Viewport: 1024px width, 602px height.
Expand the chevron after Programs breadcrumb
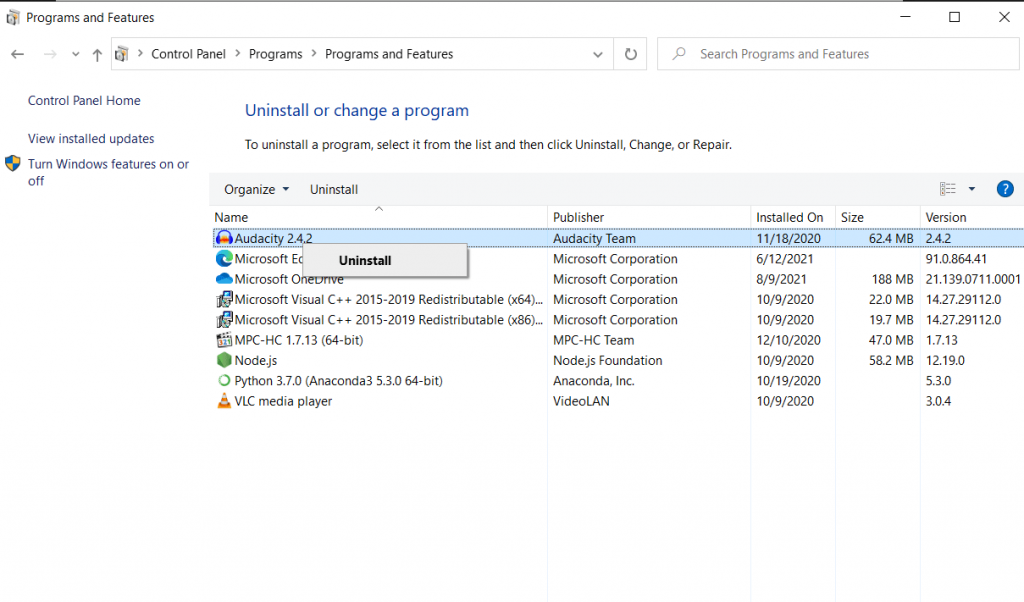(313, 54)
